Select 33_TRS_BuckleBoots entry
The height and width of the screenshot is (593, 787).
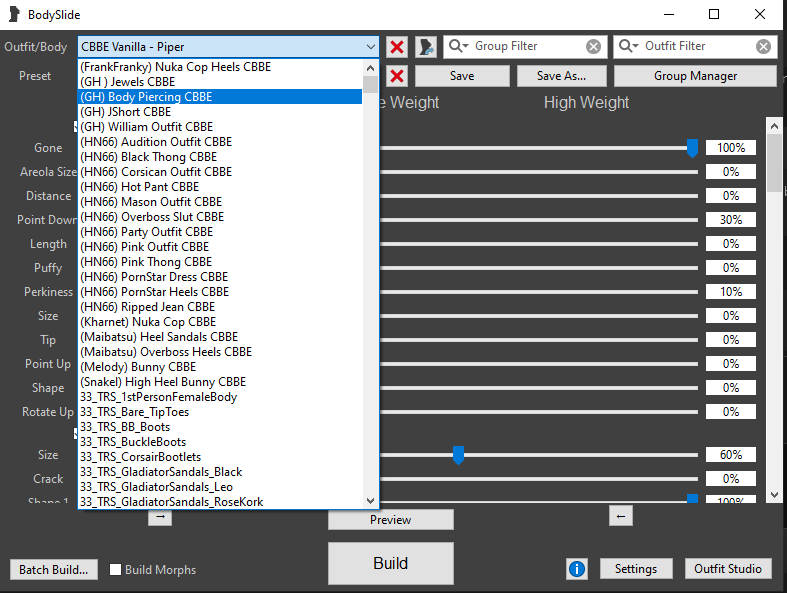pyautogui.click(x=220, y=442)
